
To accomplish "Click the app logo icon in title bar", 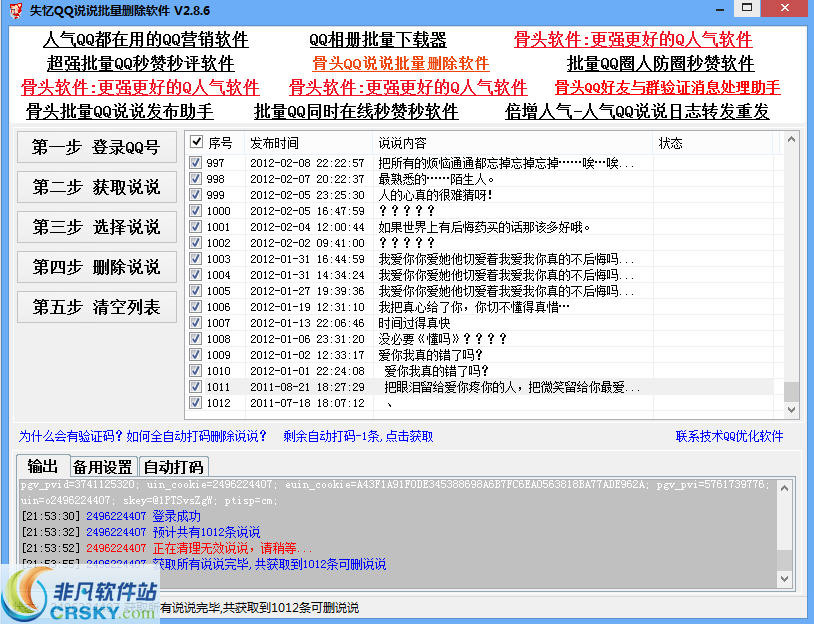I will 16,10.
